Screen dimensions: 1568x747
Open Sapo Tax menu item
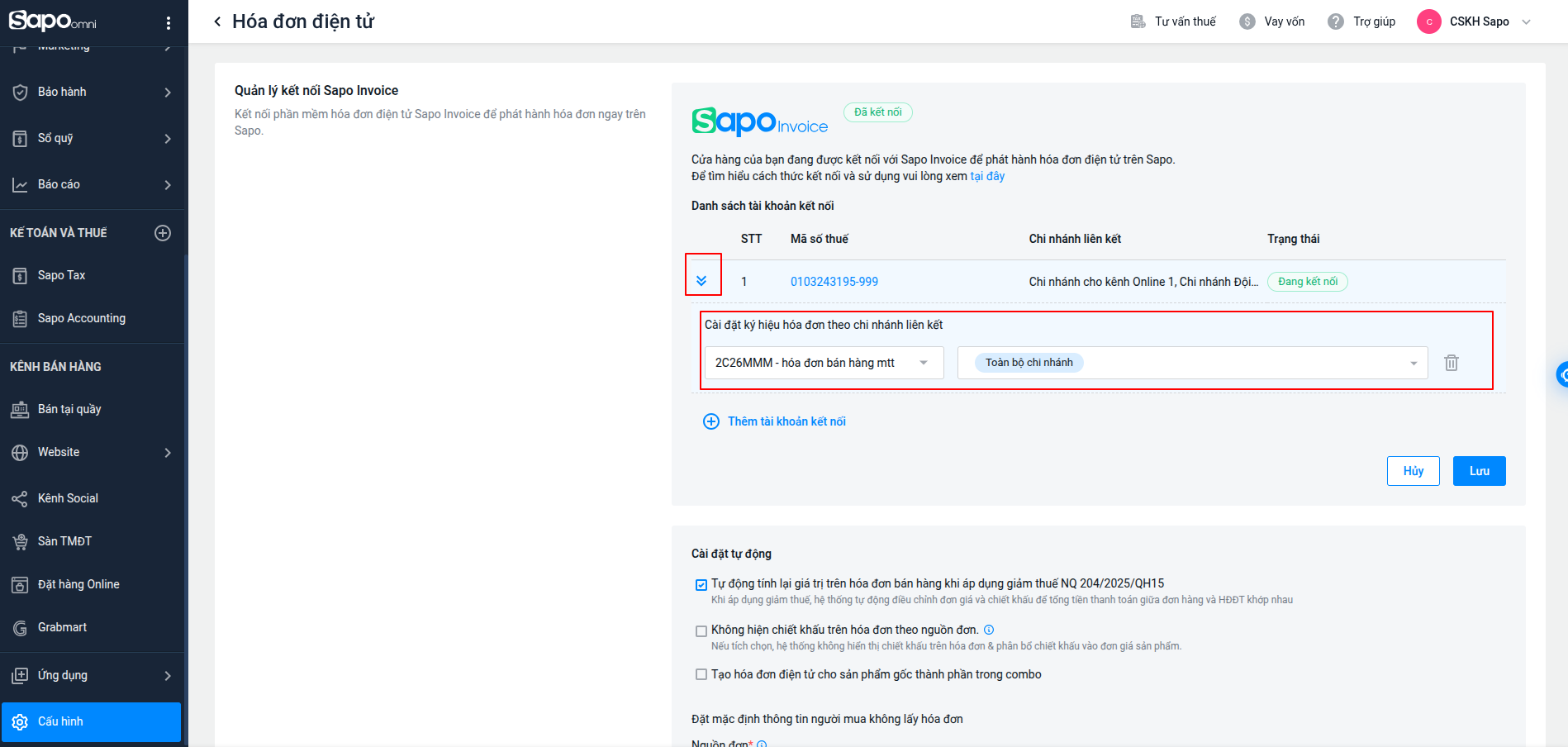click(92, 275)
